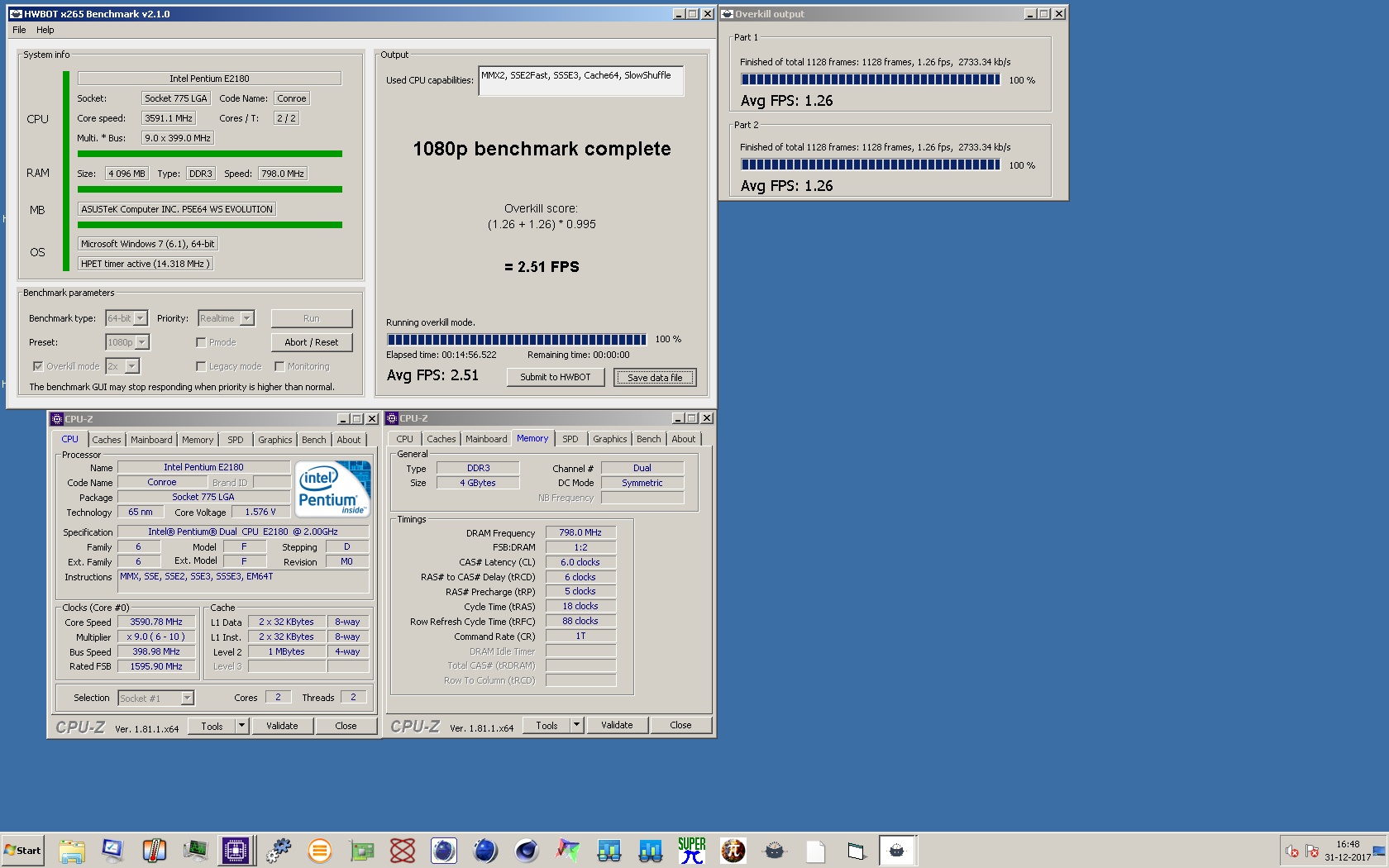Click the Intel Pentium inside logo
The image size is (1389, 868).
tap(333, 489)
